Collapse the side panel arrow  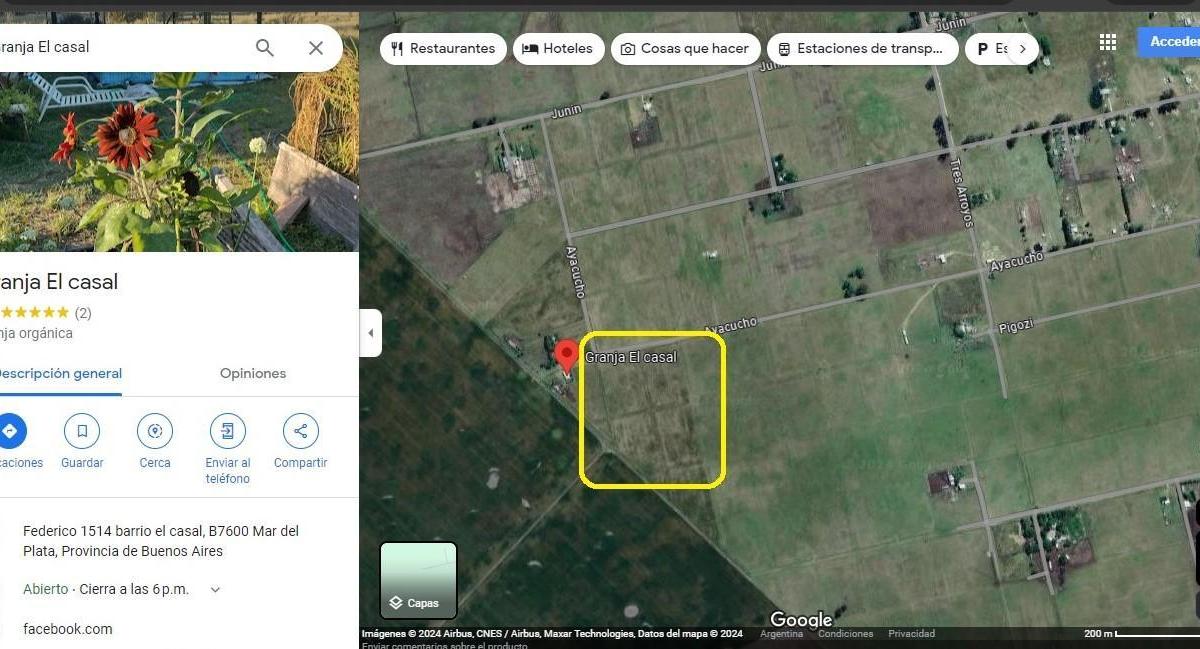(371, 333)
